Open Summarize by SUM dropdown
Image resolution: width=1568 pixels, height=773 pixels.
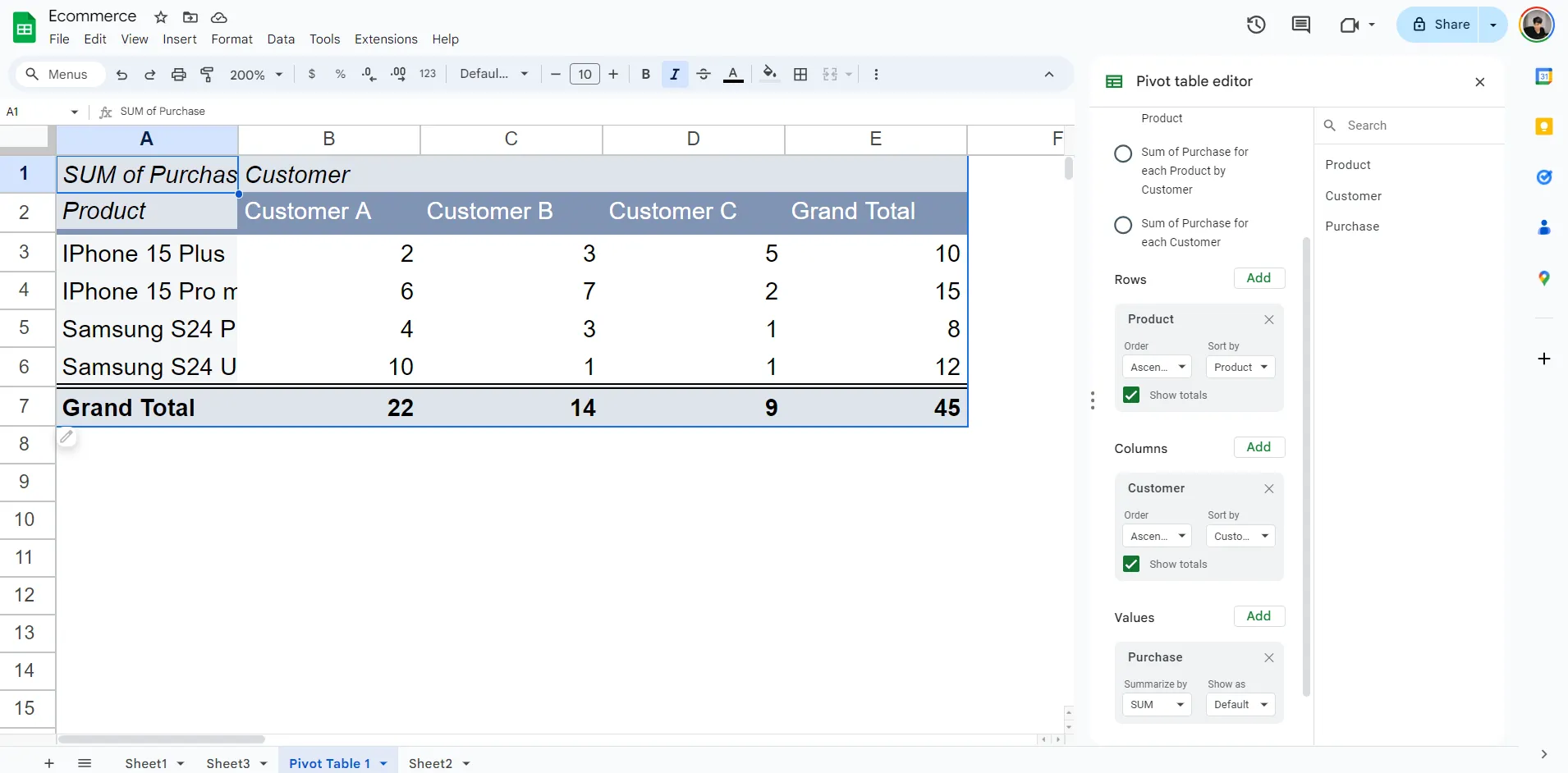pyautogui.click(x=1157, y=704)
